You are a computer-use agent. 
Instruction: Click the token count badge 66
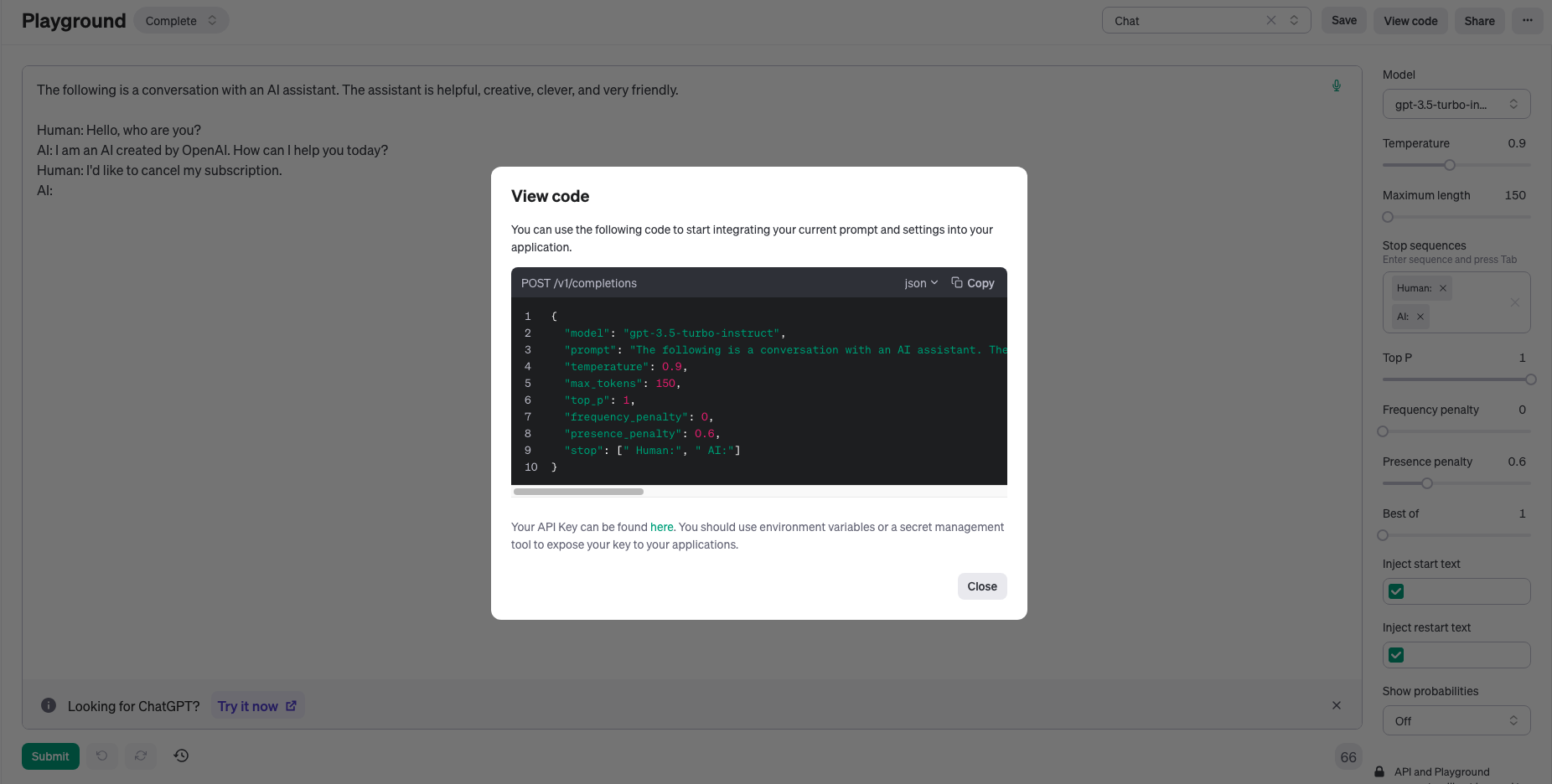point(1348,757)
